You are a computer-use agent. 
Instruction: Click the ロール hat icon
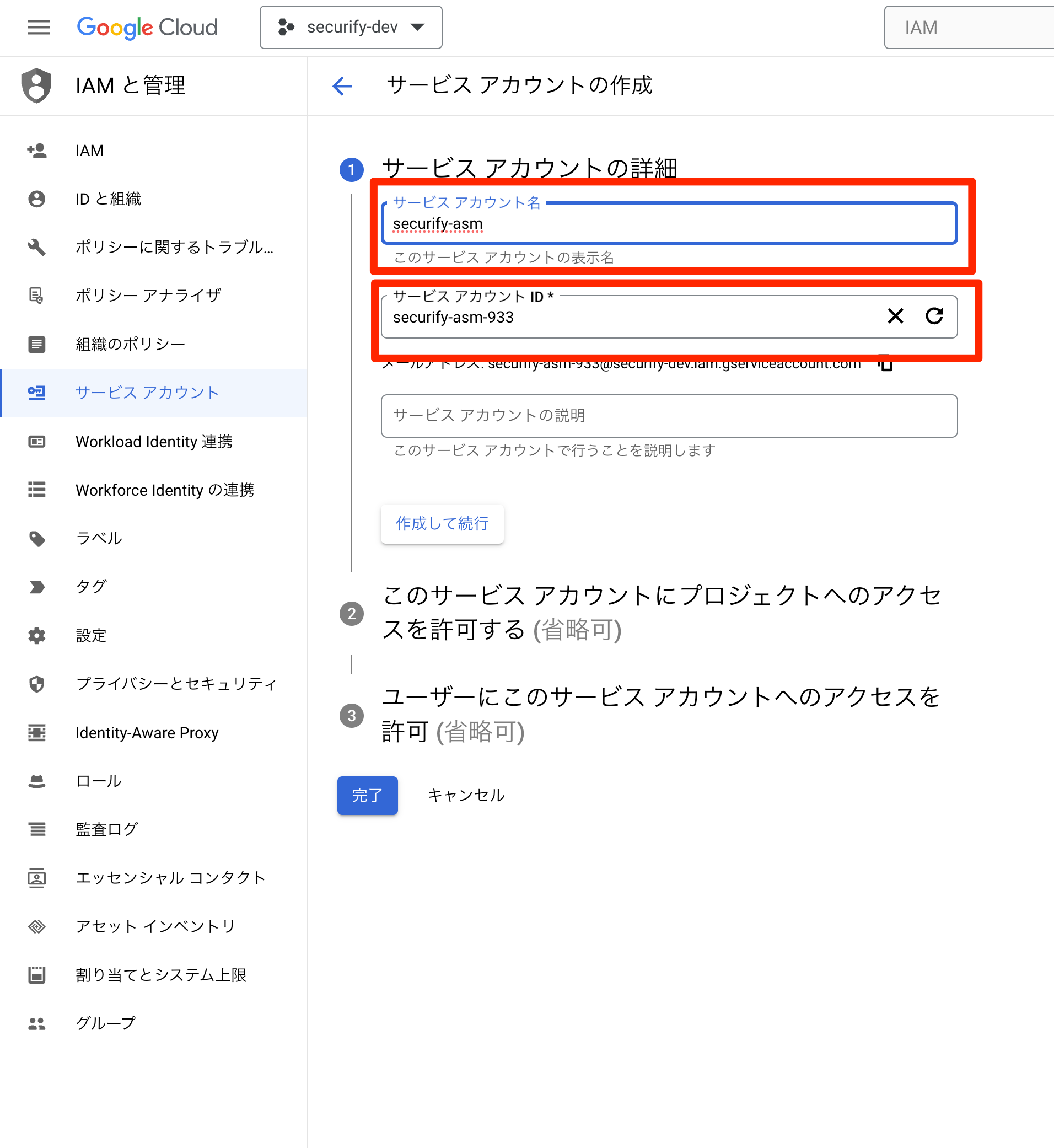tap(36, 781)
